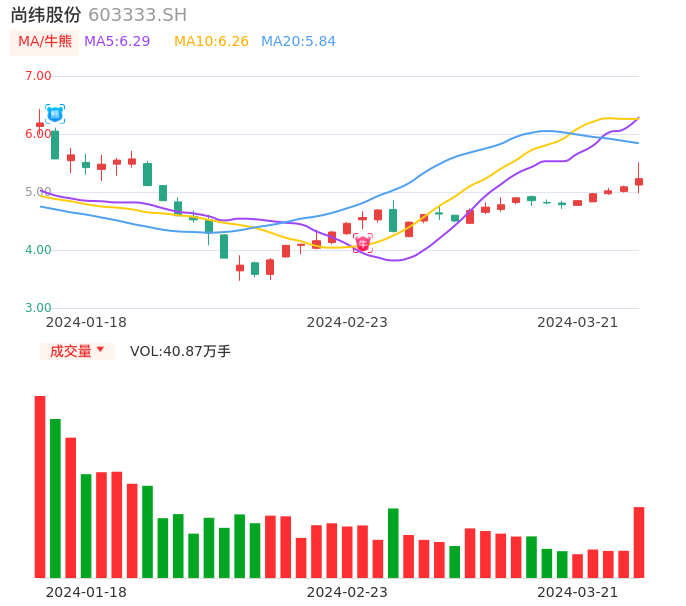The image size is (686, 606).
Task: Click the blue bear marker icon
Action: [55, 114]
